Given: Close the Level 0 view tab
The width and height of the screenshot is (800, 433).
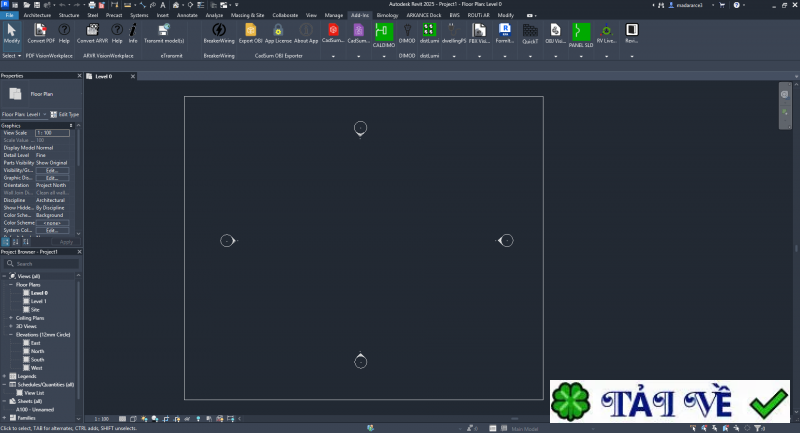Looking at the screenshot, I should (133, 77).
